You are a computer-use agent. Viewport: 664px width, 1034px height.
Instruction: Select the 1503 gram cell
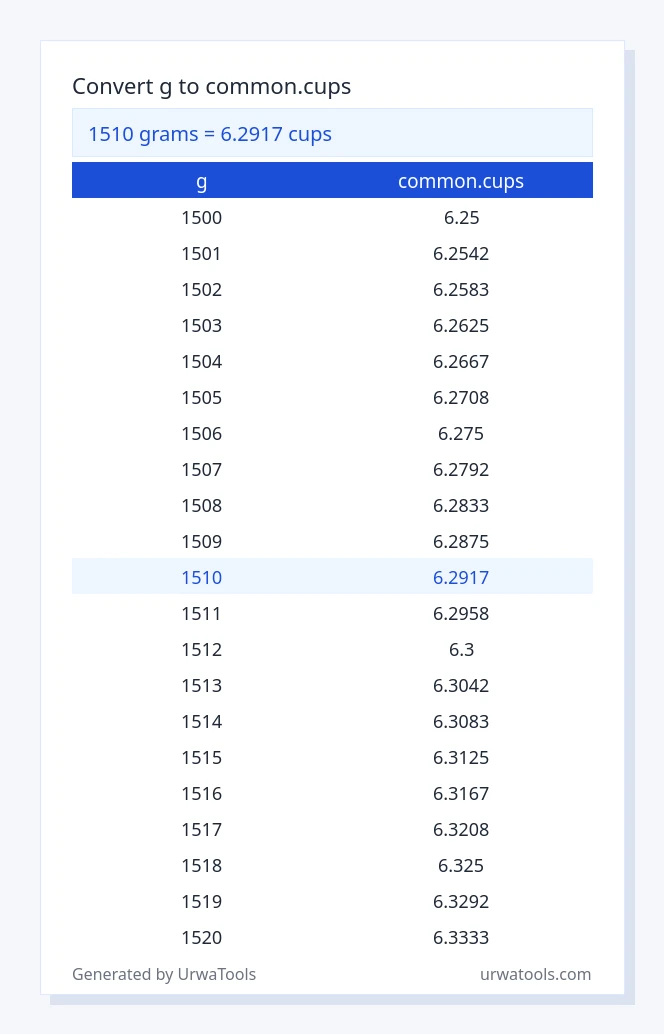[x=202, y=326]
